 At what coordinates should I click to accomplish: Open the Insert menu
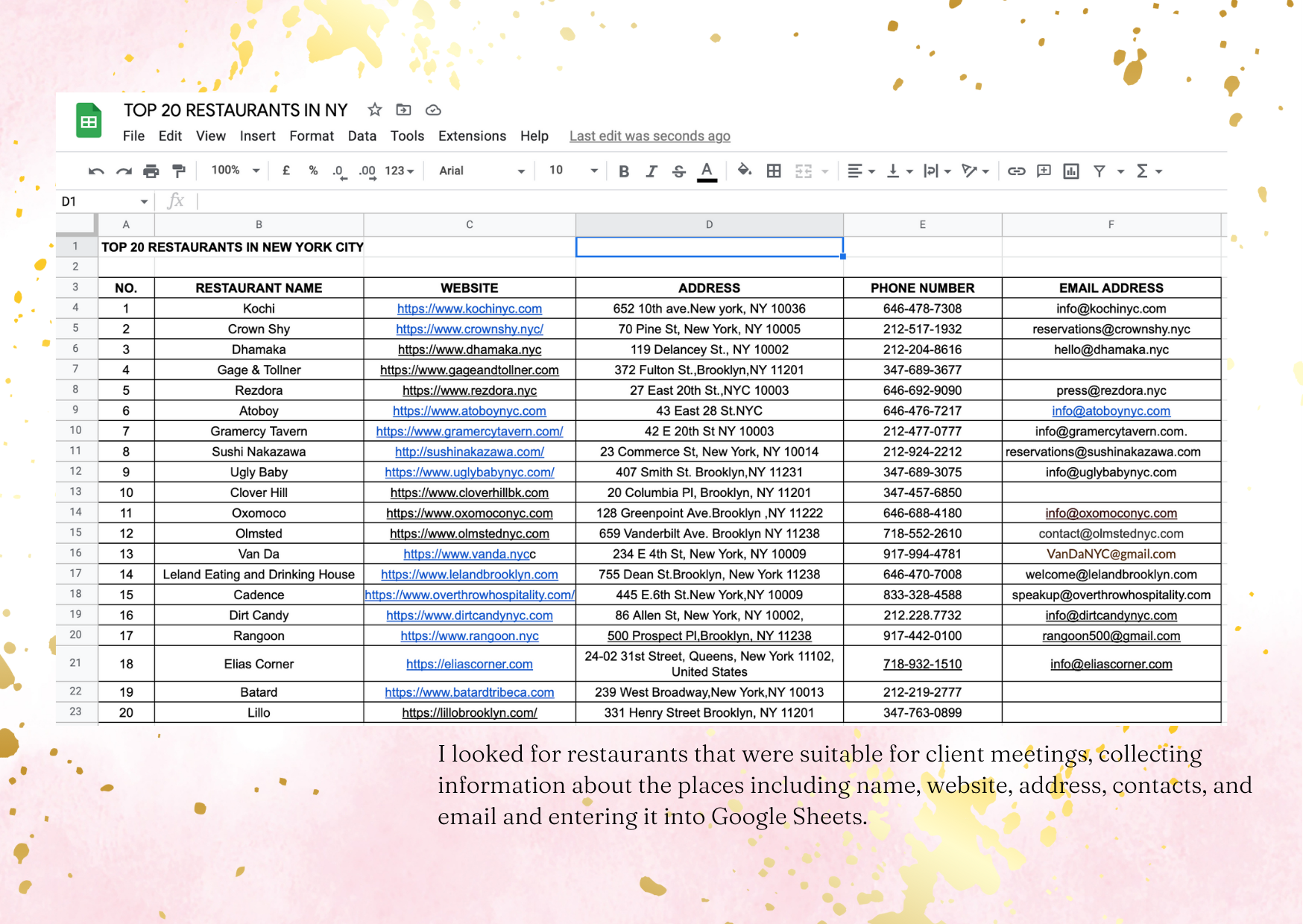258,136
